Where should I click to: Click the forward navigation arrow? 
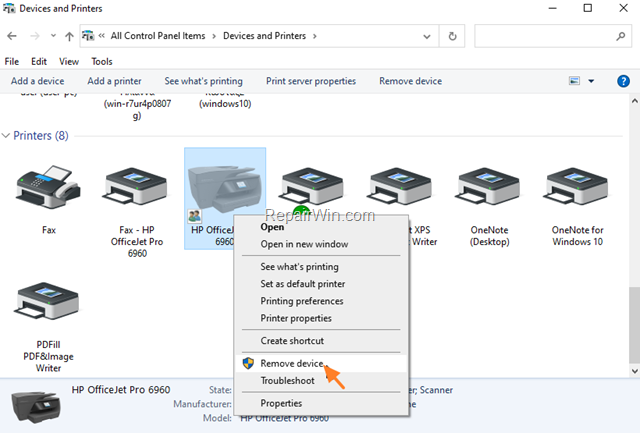(x=35, y=36)
